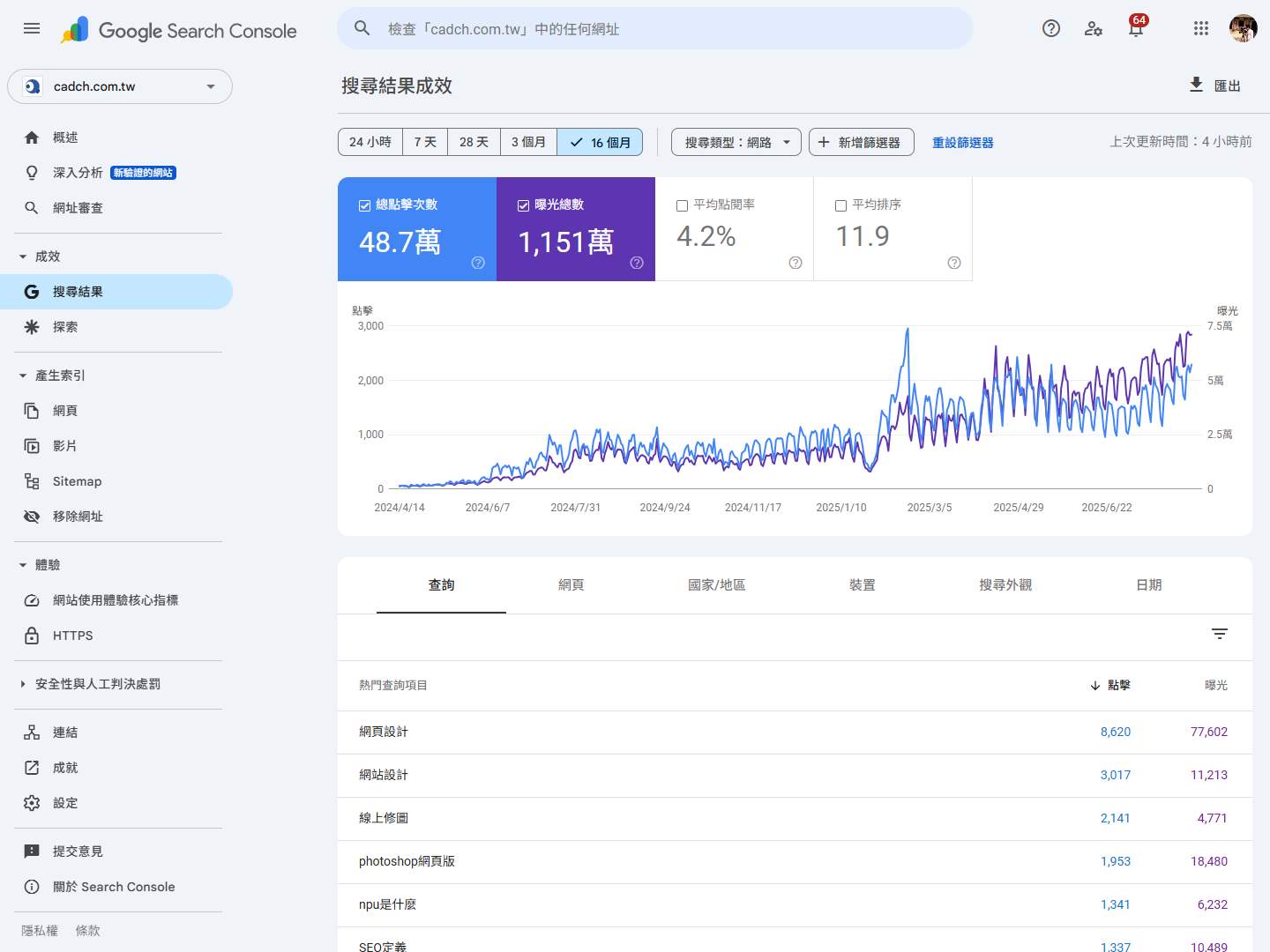The height and width of the screenshot is (952, 1270).
Task: Open 網頁 pages index icon
Action: tap(32, 411)
